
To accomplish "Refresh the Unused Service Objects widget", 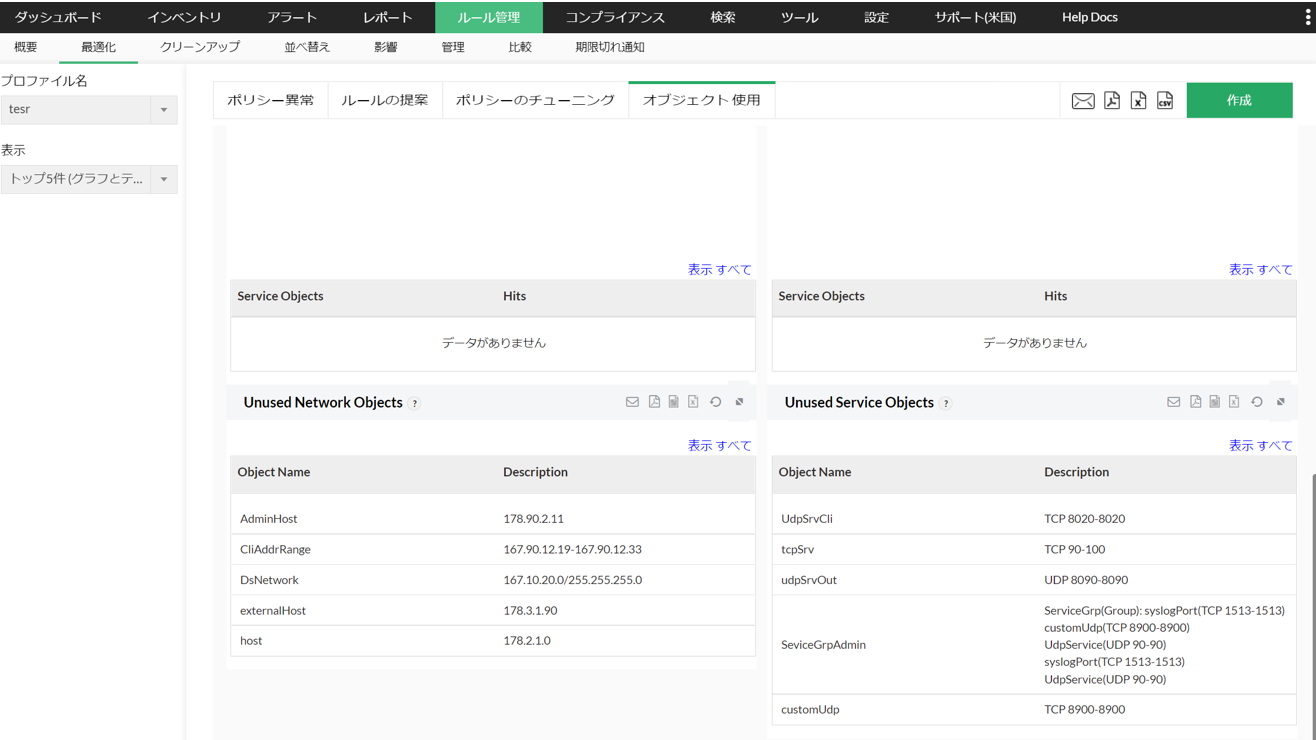I will 1257,402.
